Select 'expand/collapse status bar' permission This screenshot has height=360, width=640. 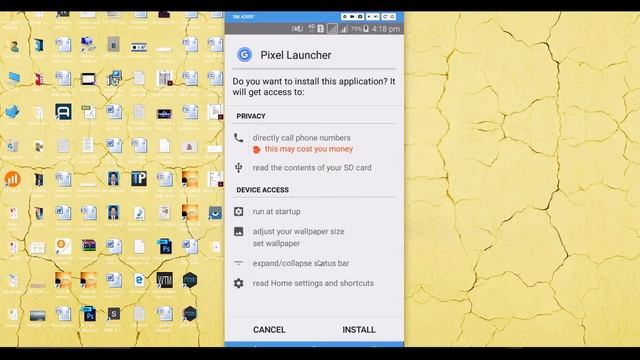point(301,263)
